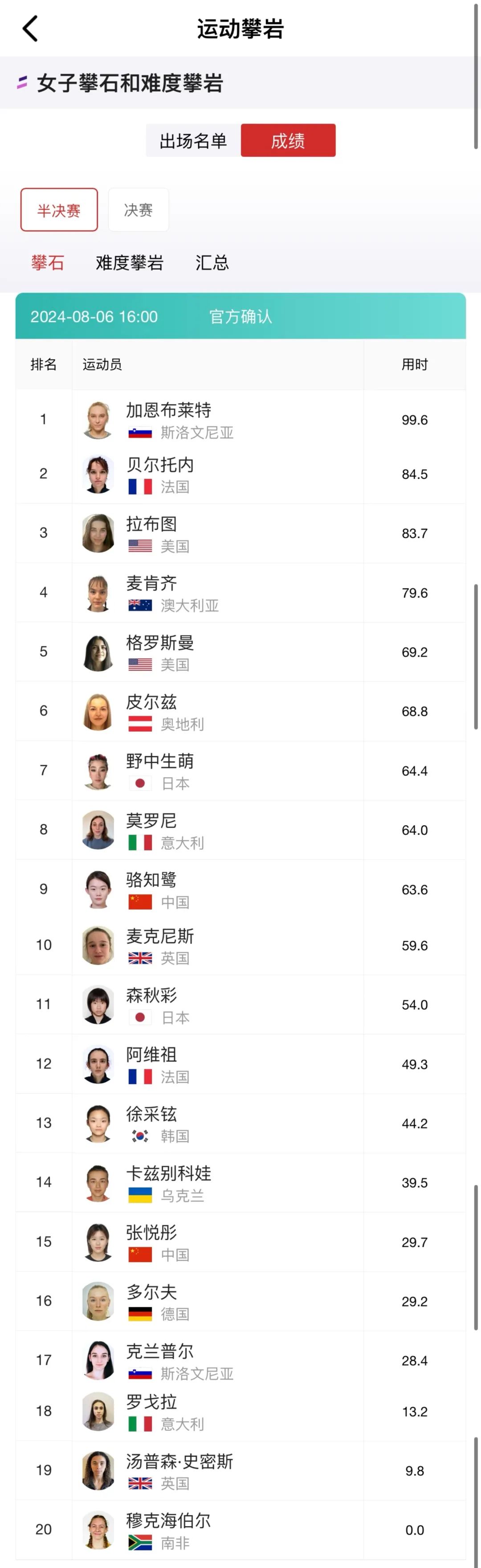Viewport: 481px width, 1568px height.
Task: Click the Ukraine flag next to 卡兹别科娃
Action: pos(140,1195)
